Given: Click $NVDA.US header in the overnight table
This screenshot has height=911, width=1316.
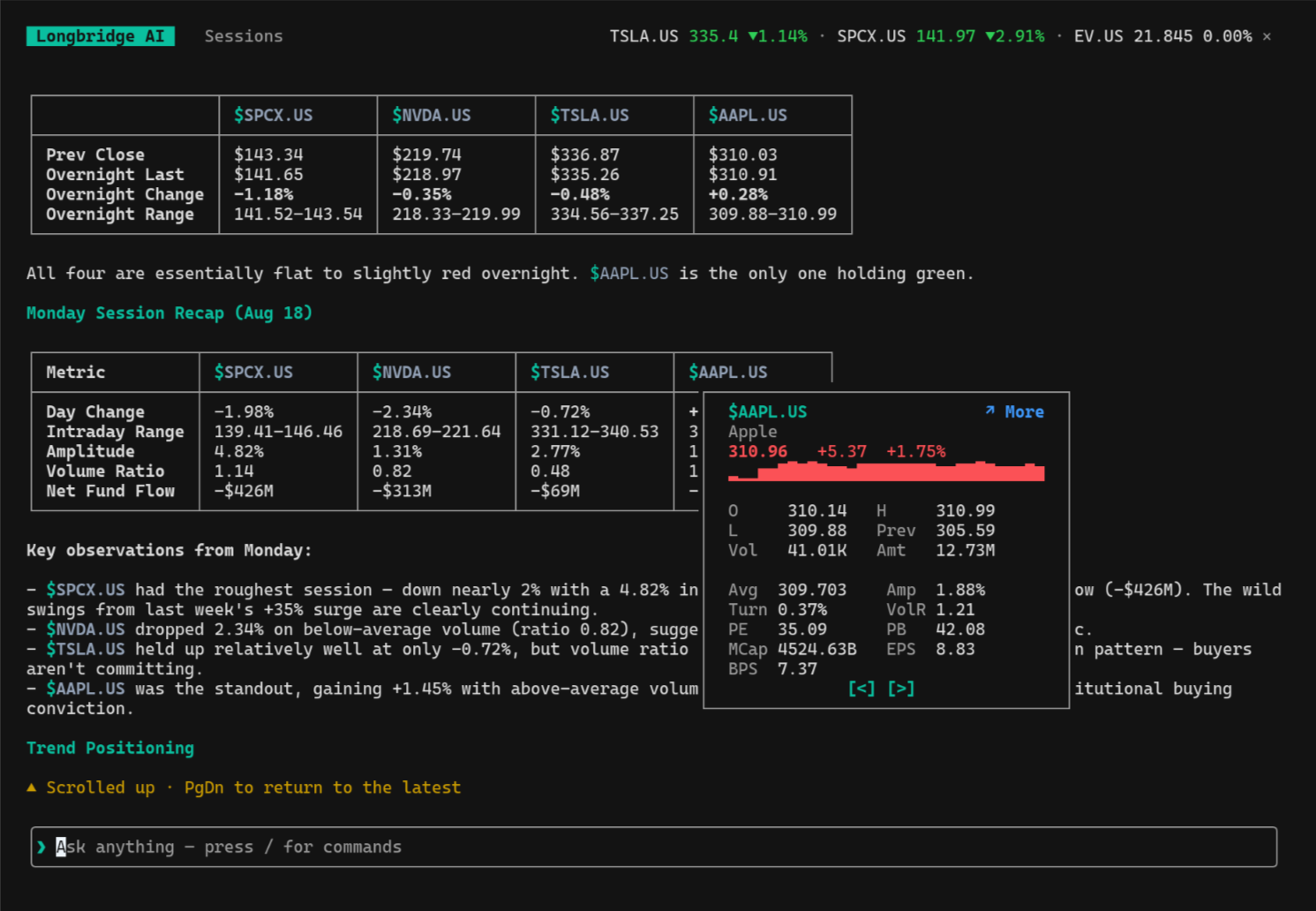Looking at the screenshot, I should pyautogui.click(x=432, y=115).
